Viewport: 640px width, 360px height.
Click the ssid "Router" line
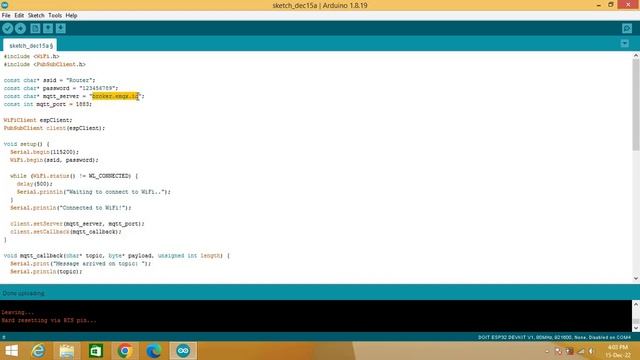[49, 80]
